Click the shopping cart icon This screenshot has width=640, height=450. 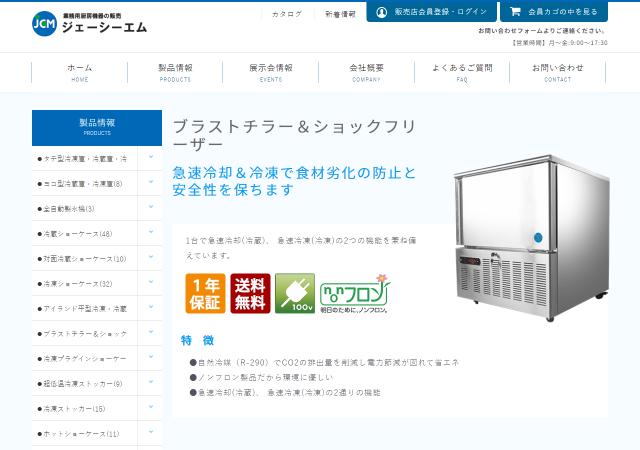[515, 12]
